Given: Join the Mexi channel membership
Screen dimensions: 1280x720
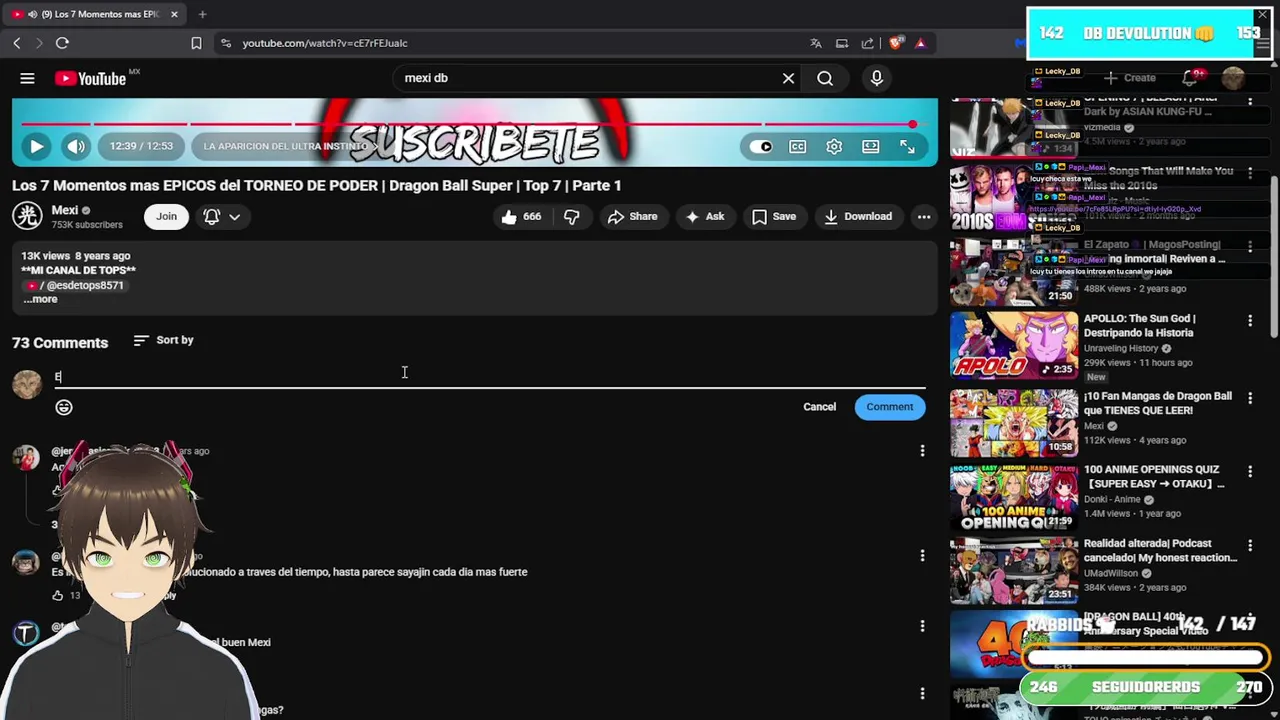Looking at the screenshot, I should (x=166, y=216).
